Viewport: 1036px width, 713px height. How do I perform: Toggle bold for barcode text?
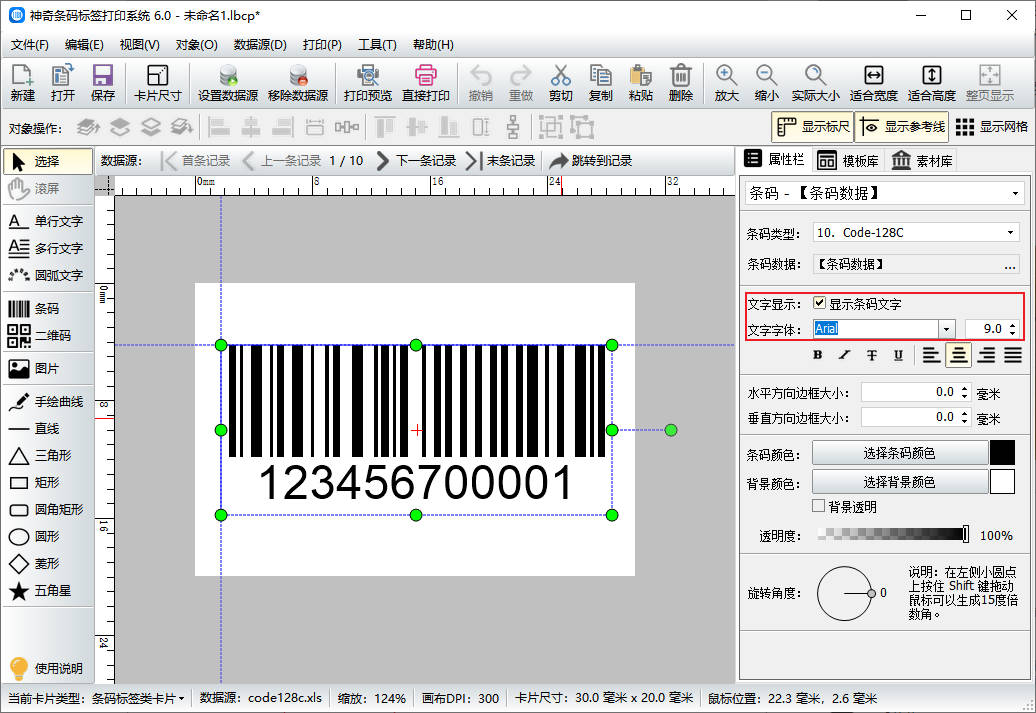tap(817, 355)
